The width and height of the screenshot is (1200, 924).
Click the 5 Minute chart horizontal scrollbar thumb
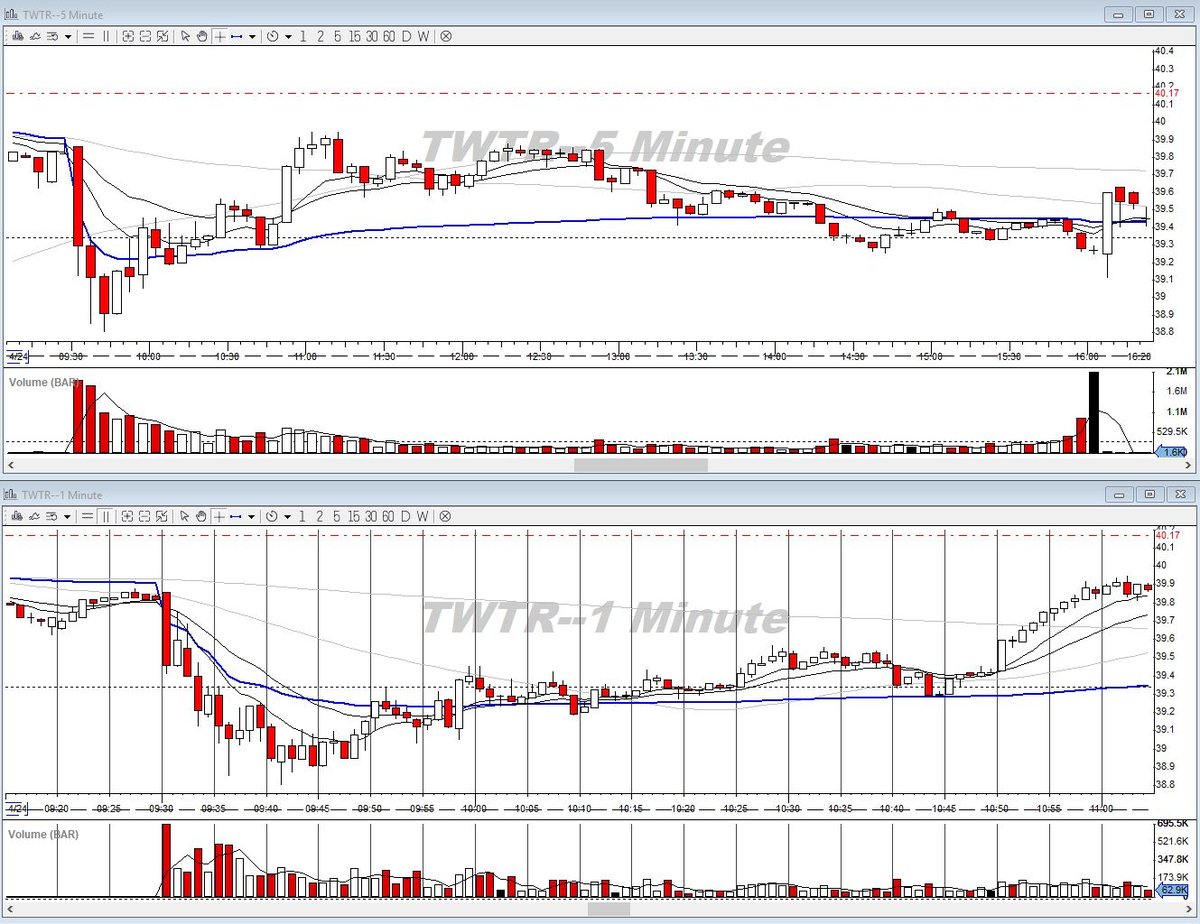(640, 465)
